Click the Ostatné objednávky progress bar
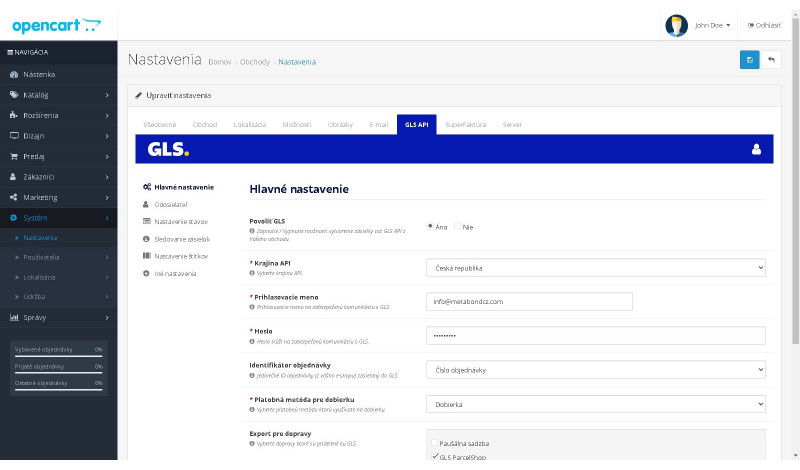 click(x=59, y=390)
